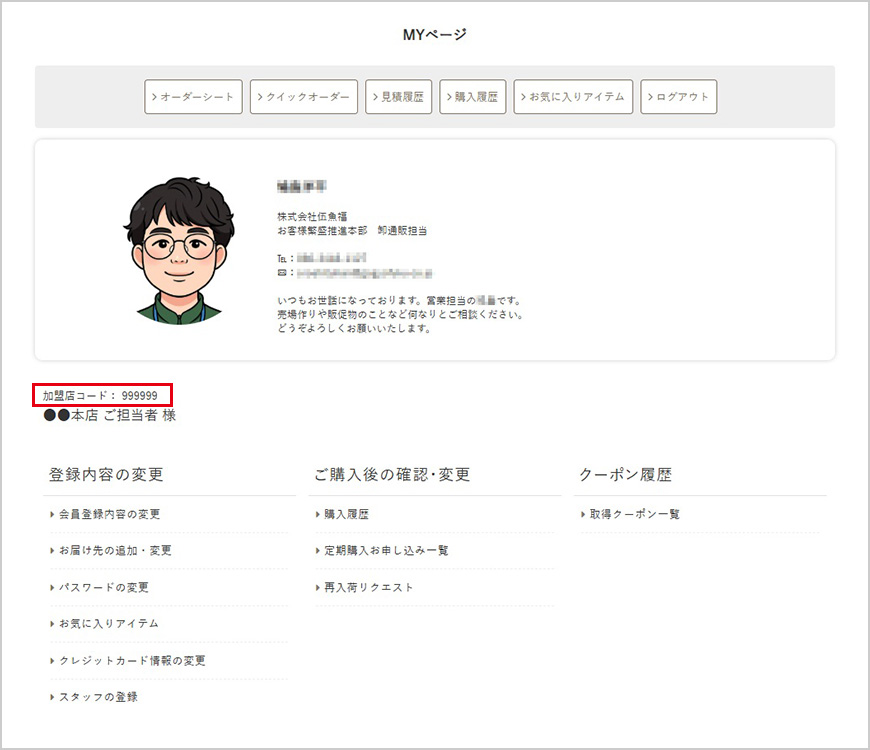Click the blurred phone number beside the Tel icon
This screenshot has height=750, width=870.
pyautogui.click(x=338, y=258)
